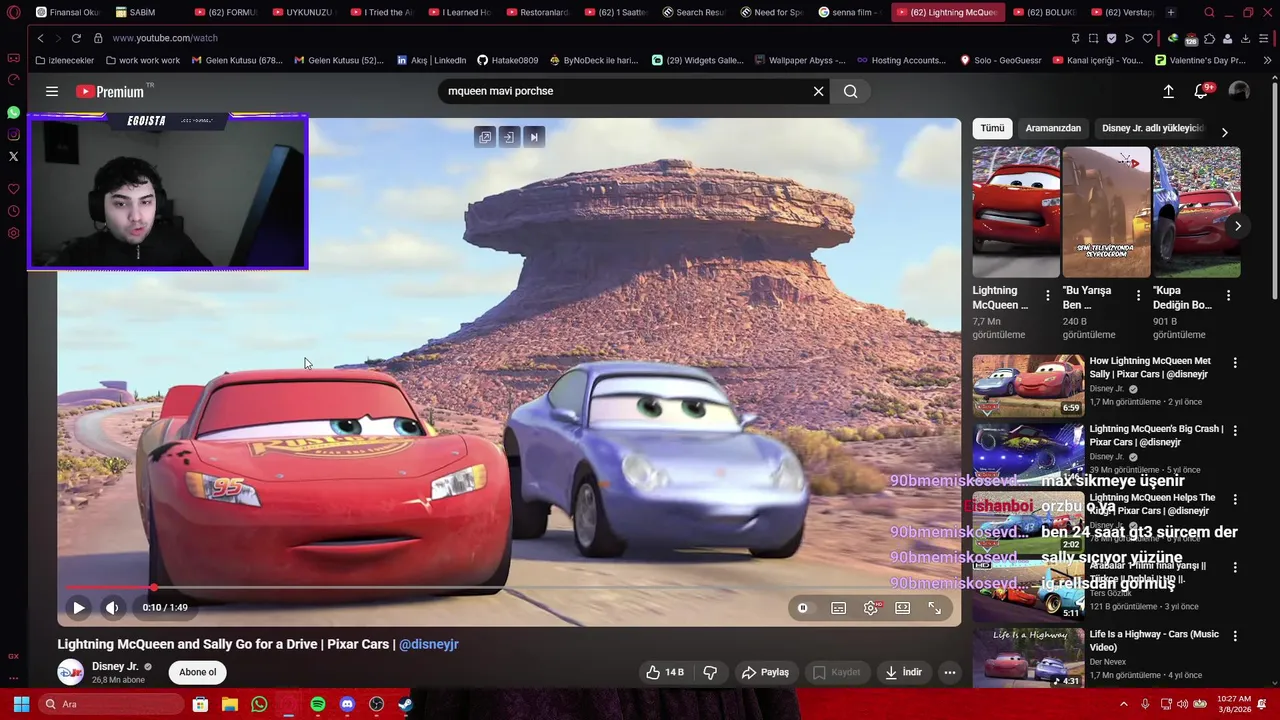Viewport: 1280px width, 720px height.
Task: Switch to theater mode
Action: pyautogui.click(x=903, y=607)
